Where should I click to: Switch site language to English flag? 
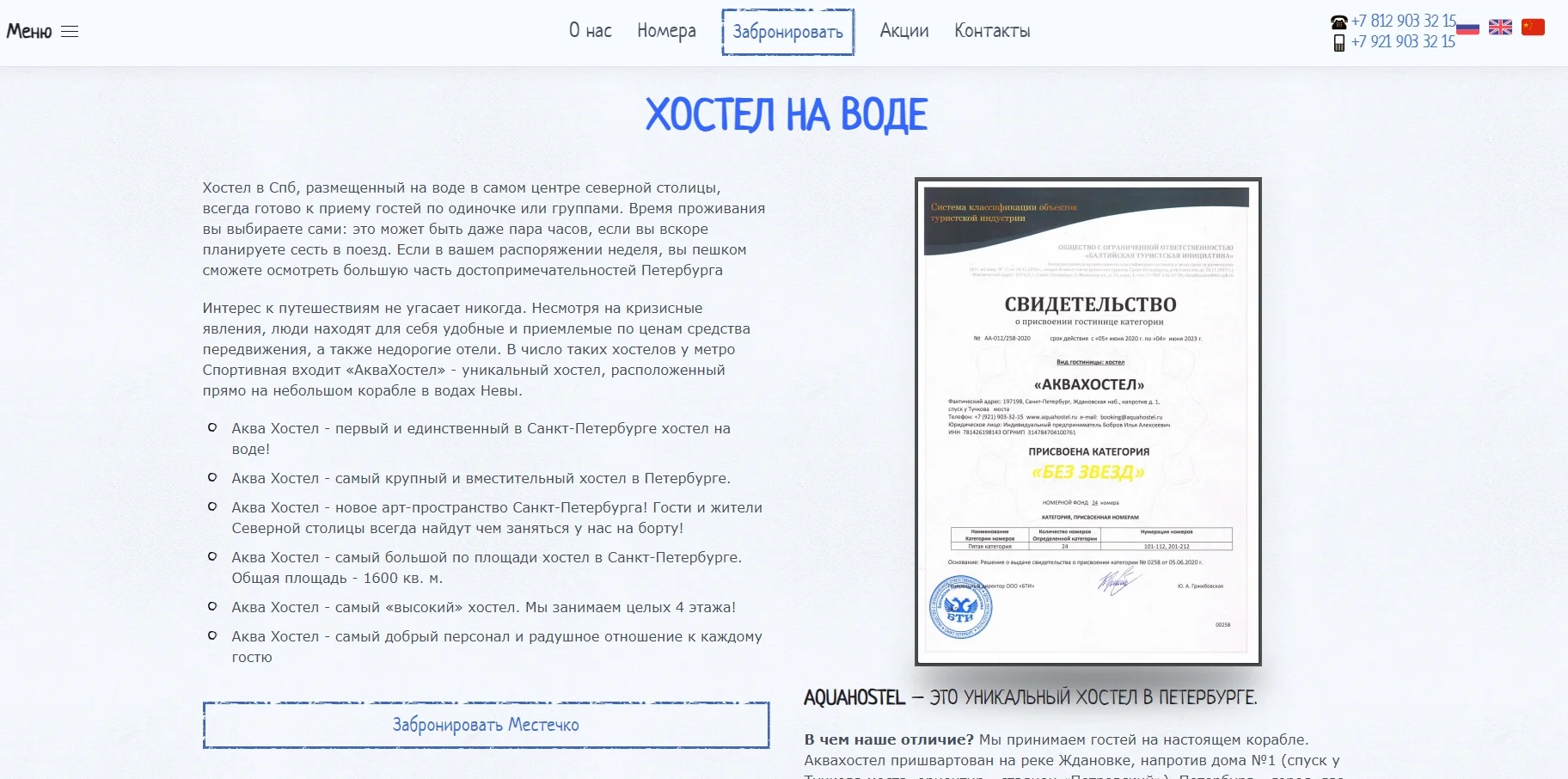[x=1500, y=28]
